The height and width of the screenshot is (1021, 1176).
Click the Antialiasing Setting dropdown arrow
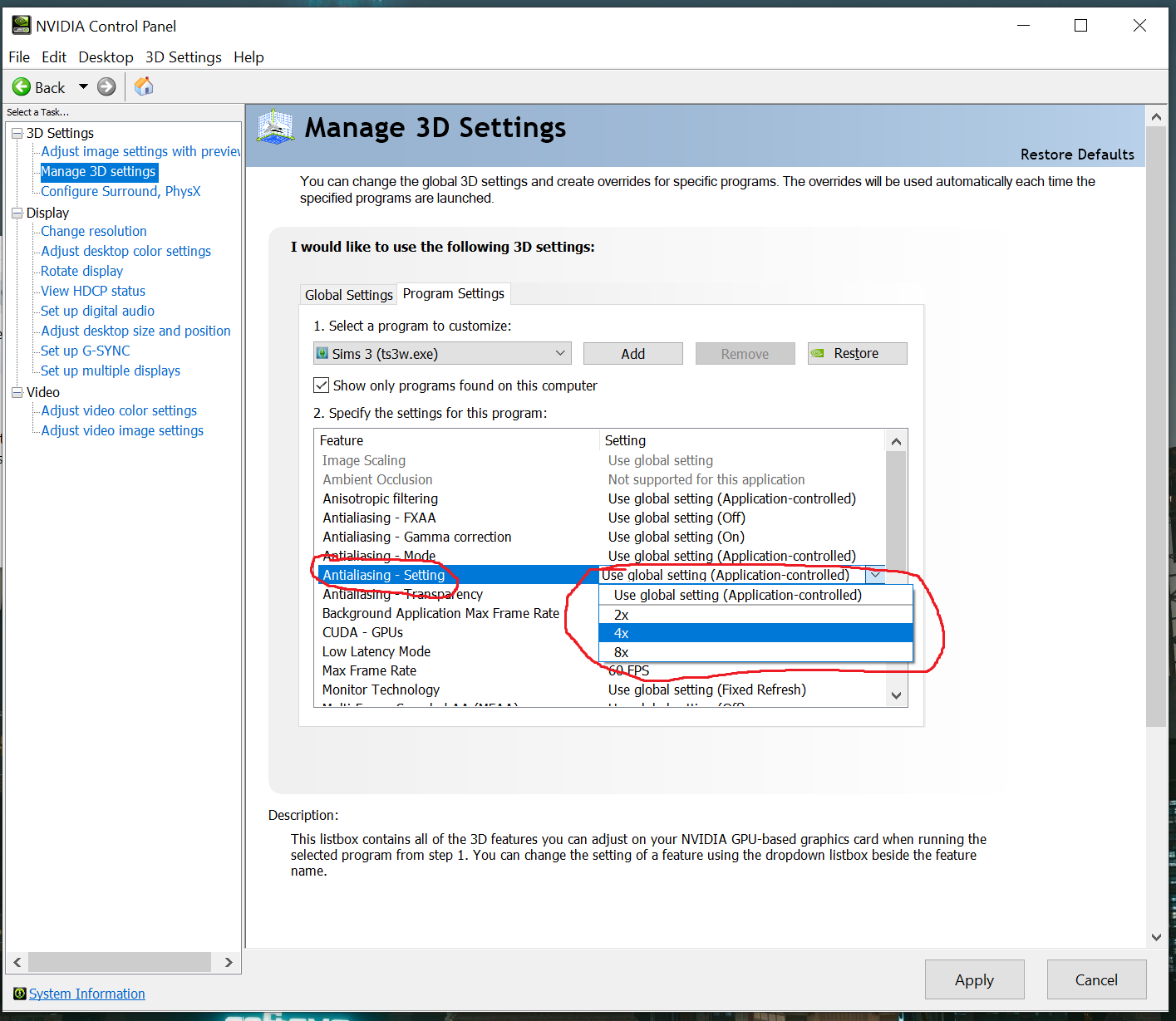[x=875, y=575]
